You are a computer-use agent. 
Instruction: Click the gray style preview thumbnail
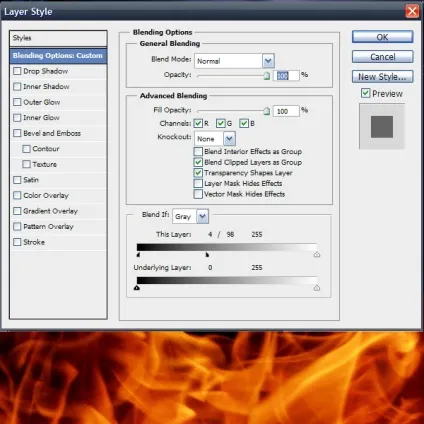382,127
